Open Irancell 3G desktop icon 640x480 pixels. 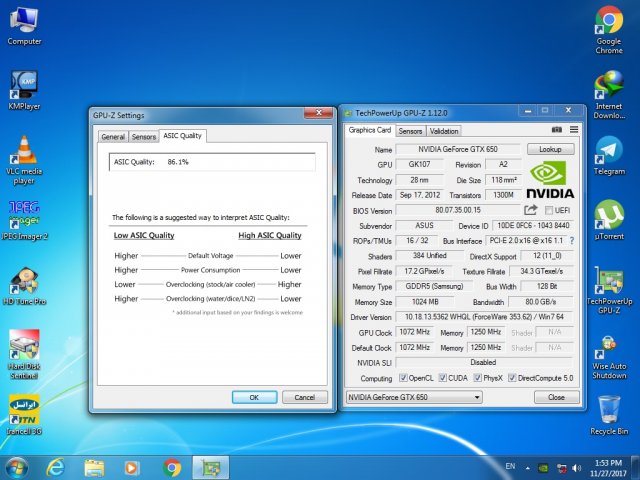click(x=24, y=415)
